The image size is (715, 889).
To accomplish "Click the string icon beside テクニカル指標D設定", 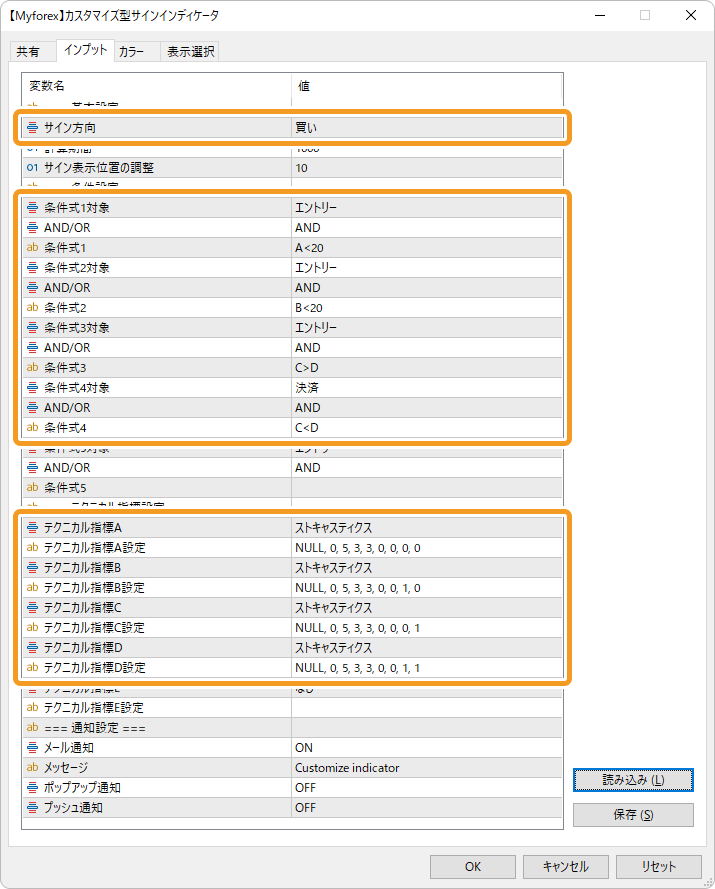I will tap(33, 668).
